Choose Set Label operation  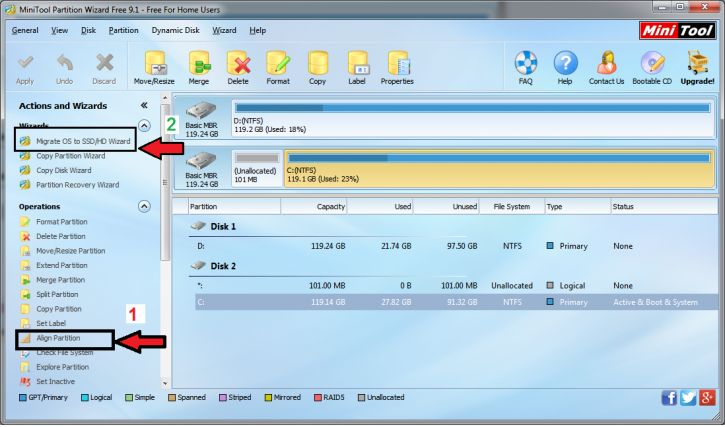tap(43, 323)
